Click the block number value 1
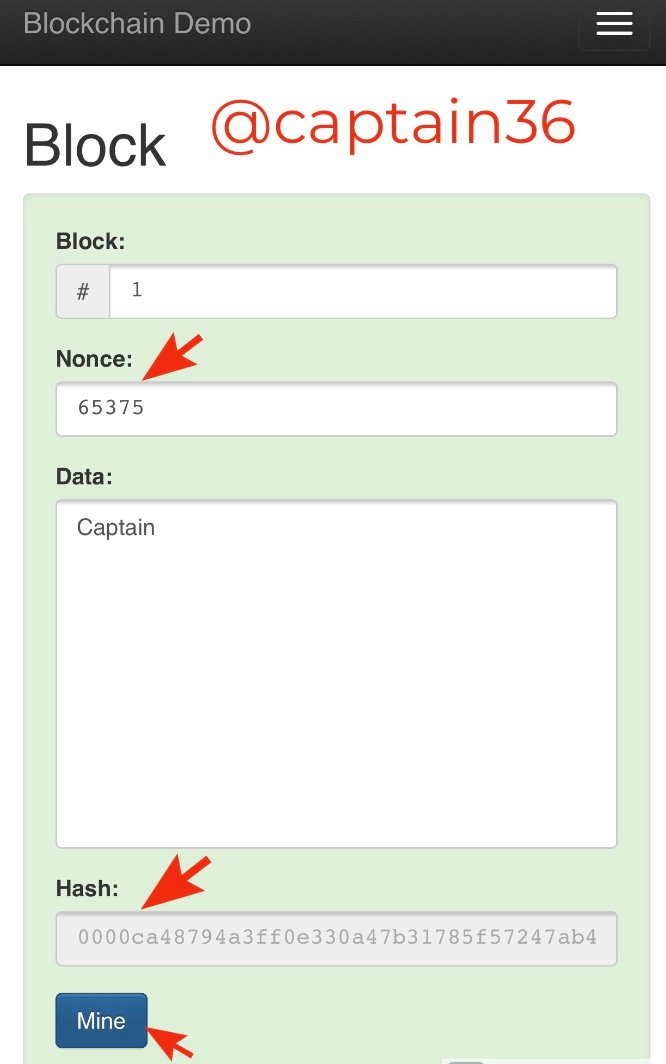 [137, 291]
